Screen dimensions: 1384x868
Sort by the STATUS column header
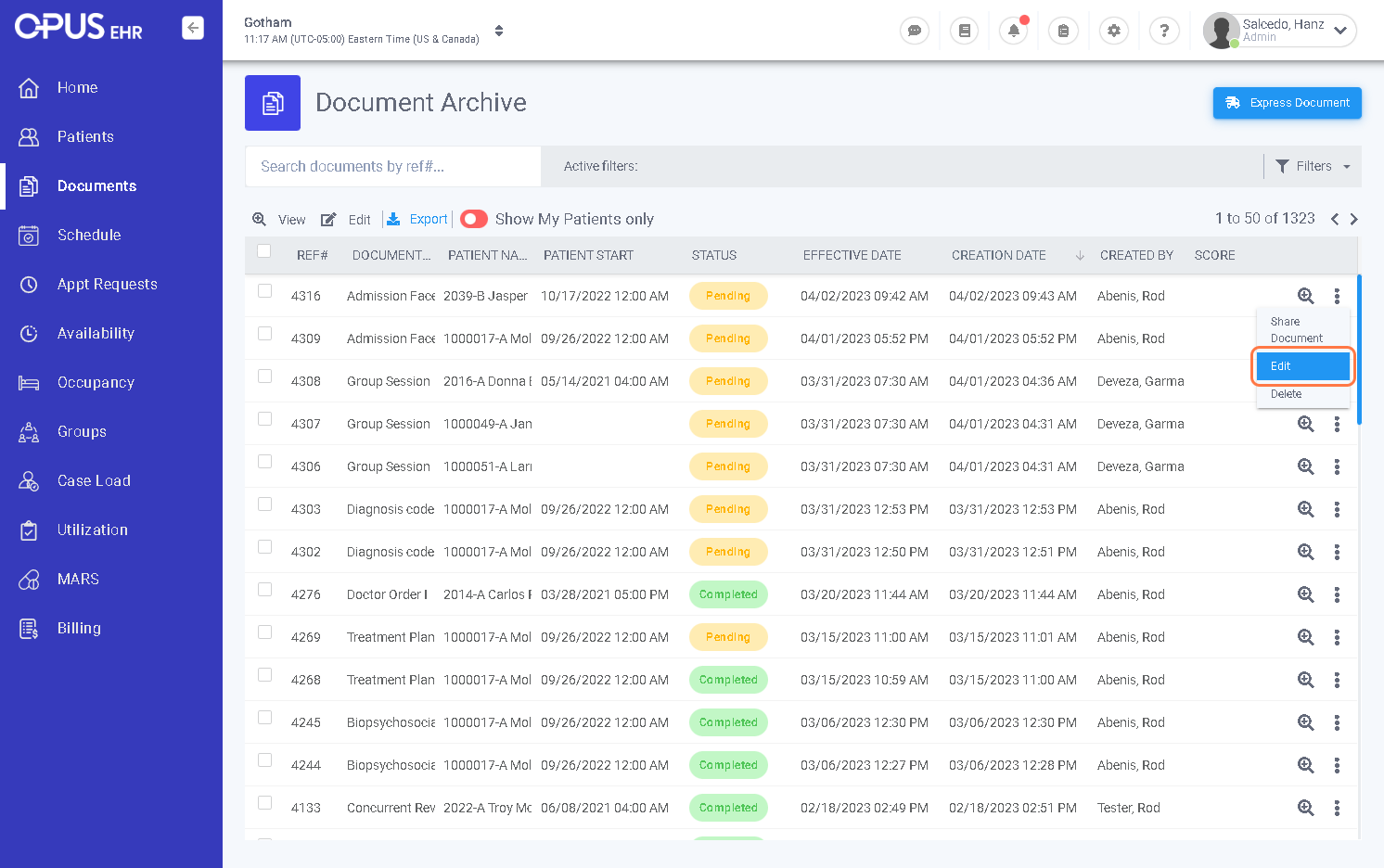click(714, 255)
